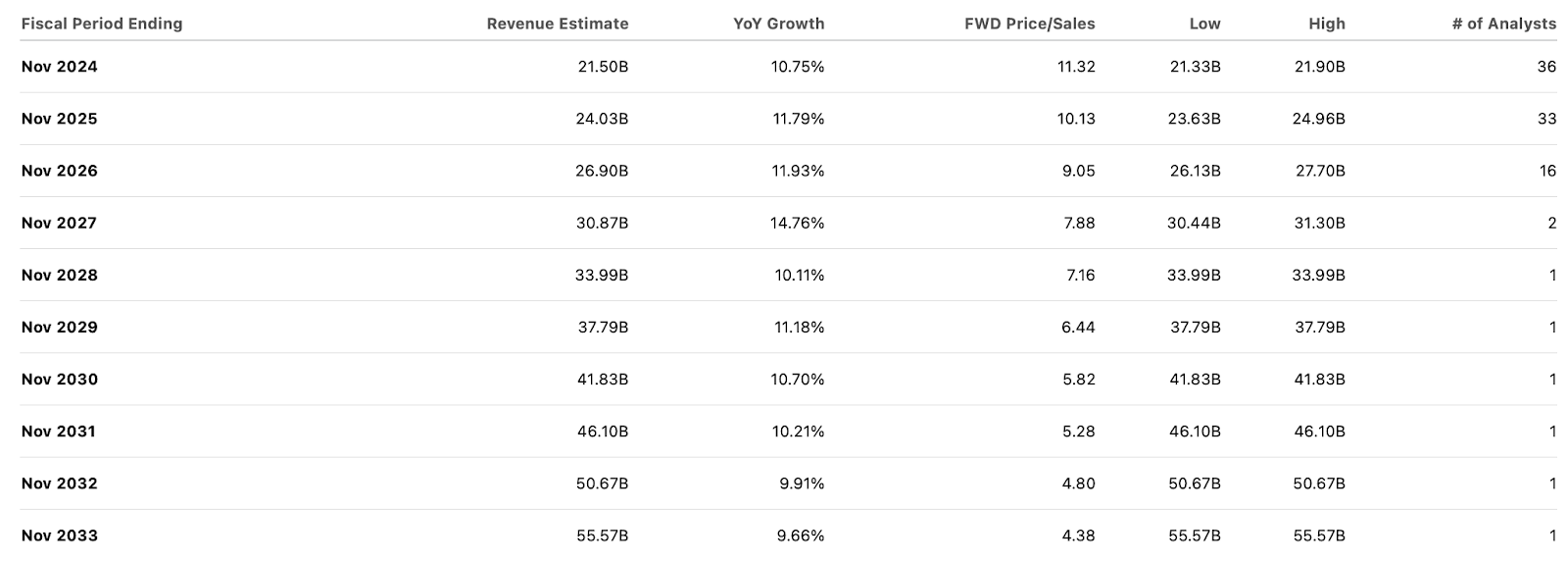This screenshot has height=561, width=1568.
Task: Click the 21.50B revenue estimate value
Action: [x=603, y=67]
